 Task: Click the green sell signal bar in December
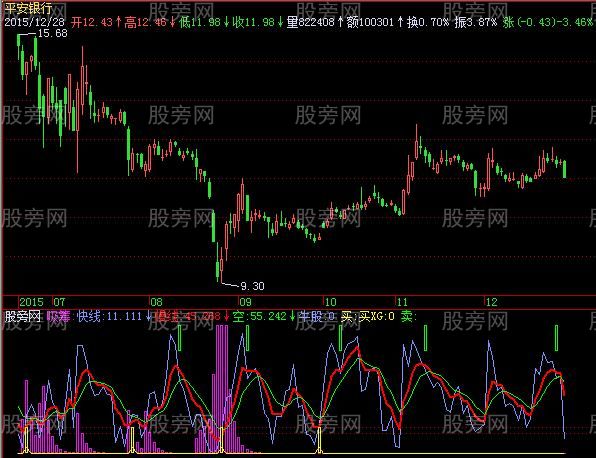click(x=556, y=338)
